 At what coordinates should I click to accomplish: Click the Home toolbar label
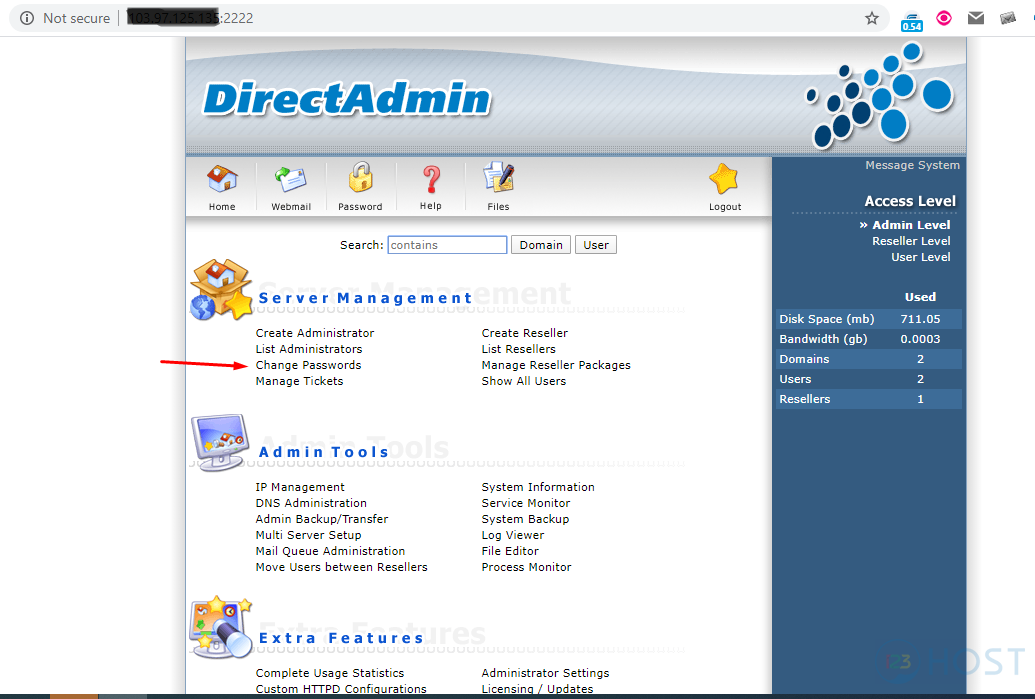(222, 207)
